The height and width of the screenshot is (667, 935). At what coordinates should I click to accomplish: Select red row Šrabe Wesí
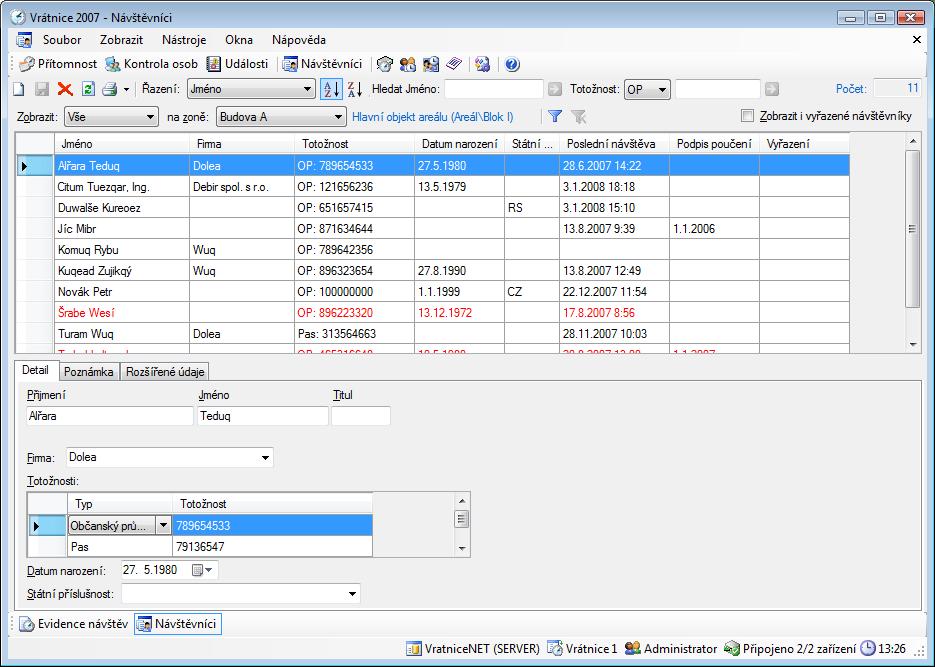[432, 312]
